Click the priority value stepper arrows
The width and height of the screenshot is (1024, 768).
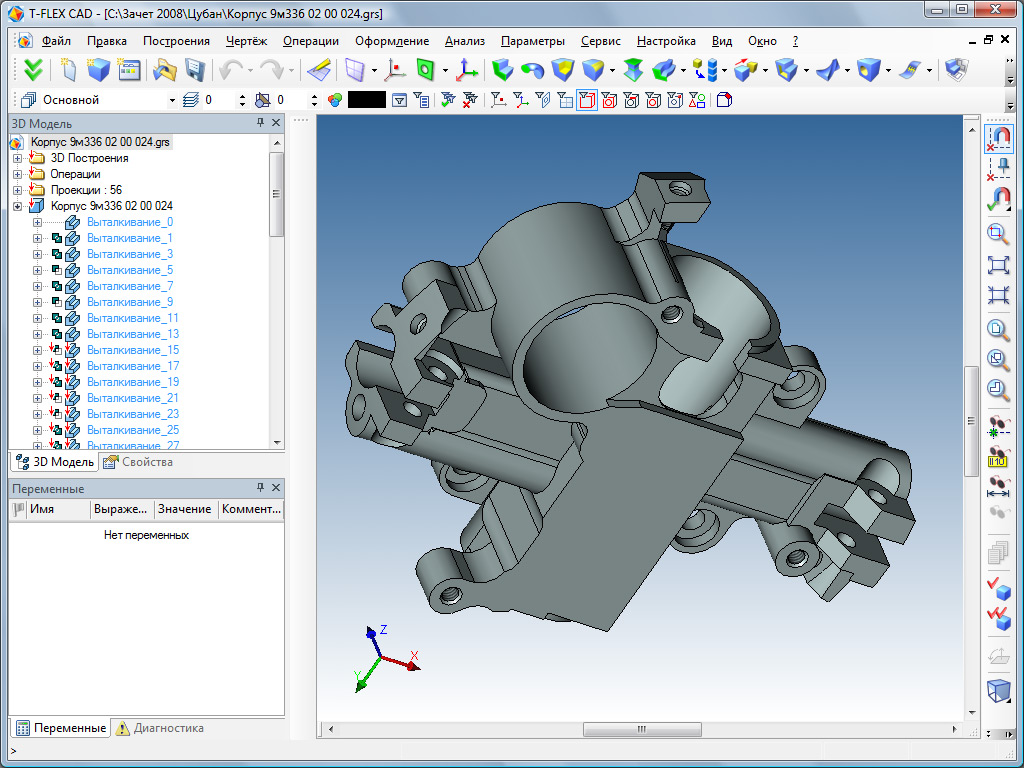click(314, 101)
